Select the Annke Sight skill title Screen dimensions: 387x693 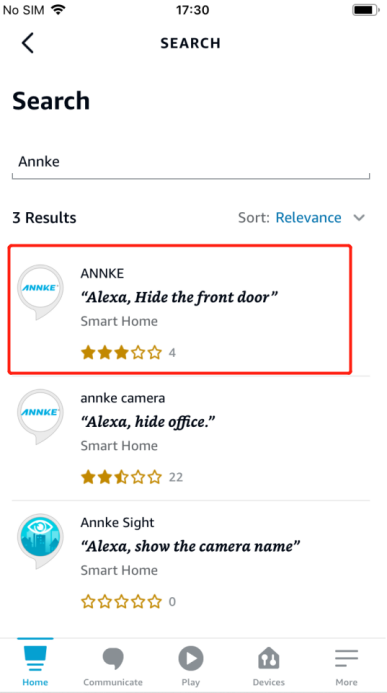pos(117,523)
